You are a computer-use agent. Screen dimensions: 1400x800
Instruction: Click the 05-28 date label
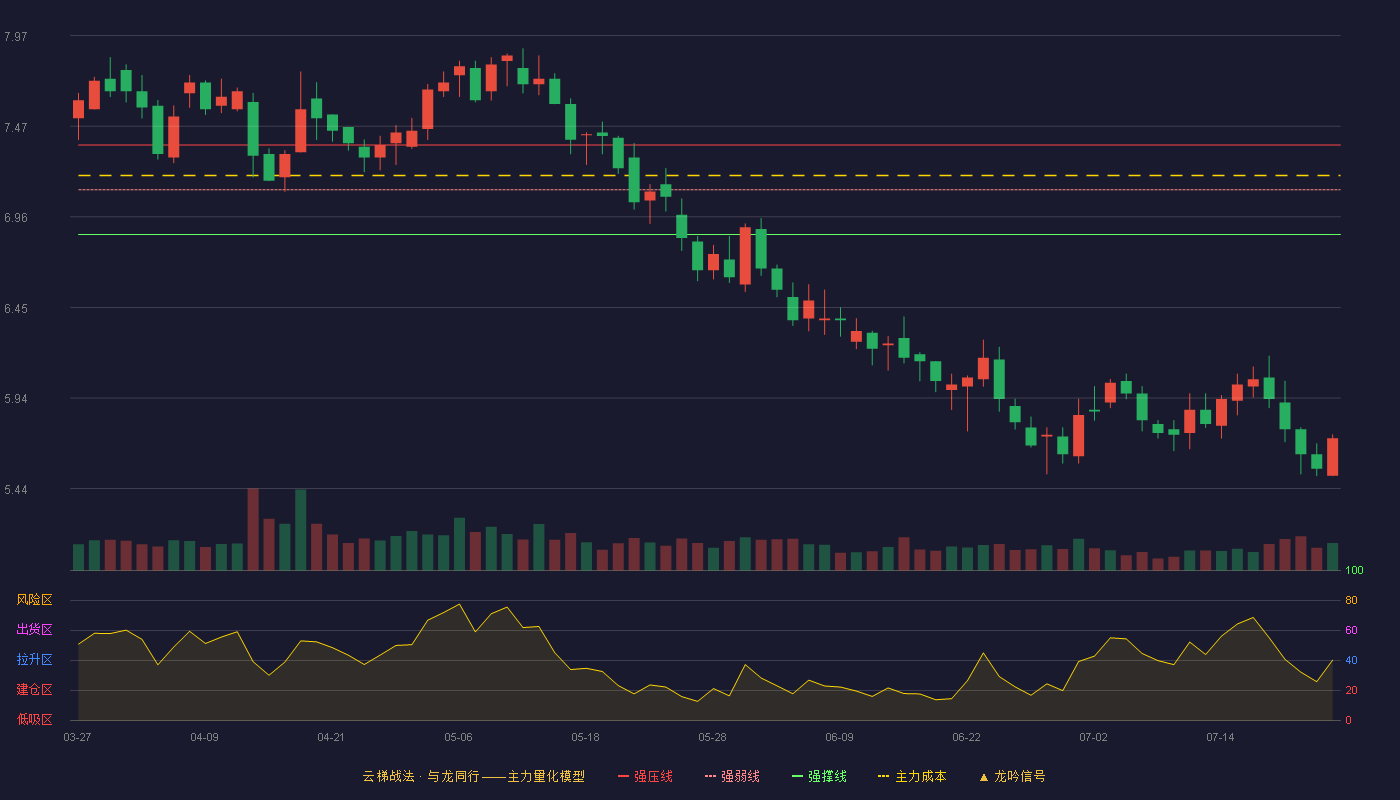[x=712, y=737]
